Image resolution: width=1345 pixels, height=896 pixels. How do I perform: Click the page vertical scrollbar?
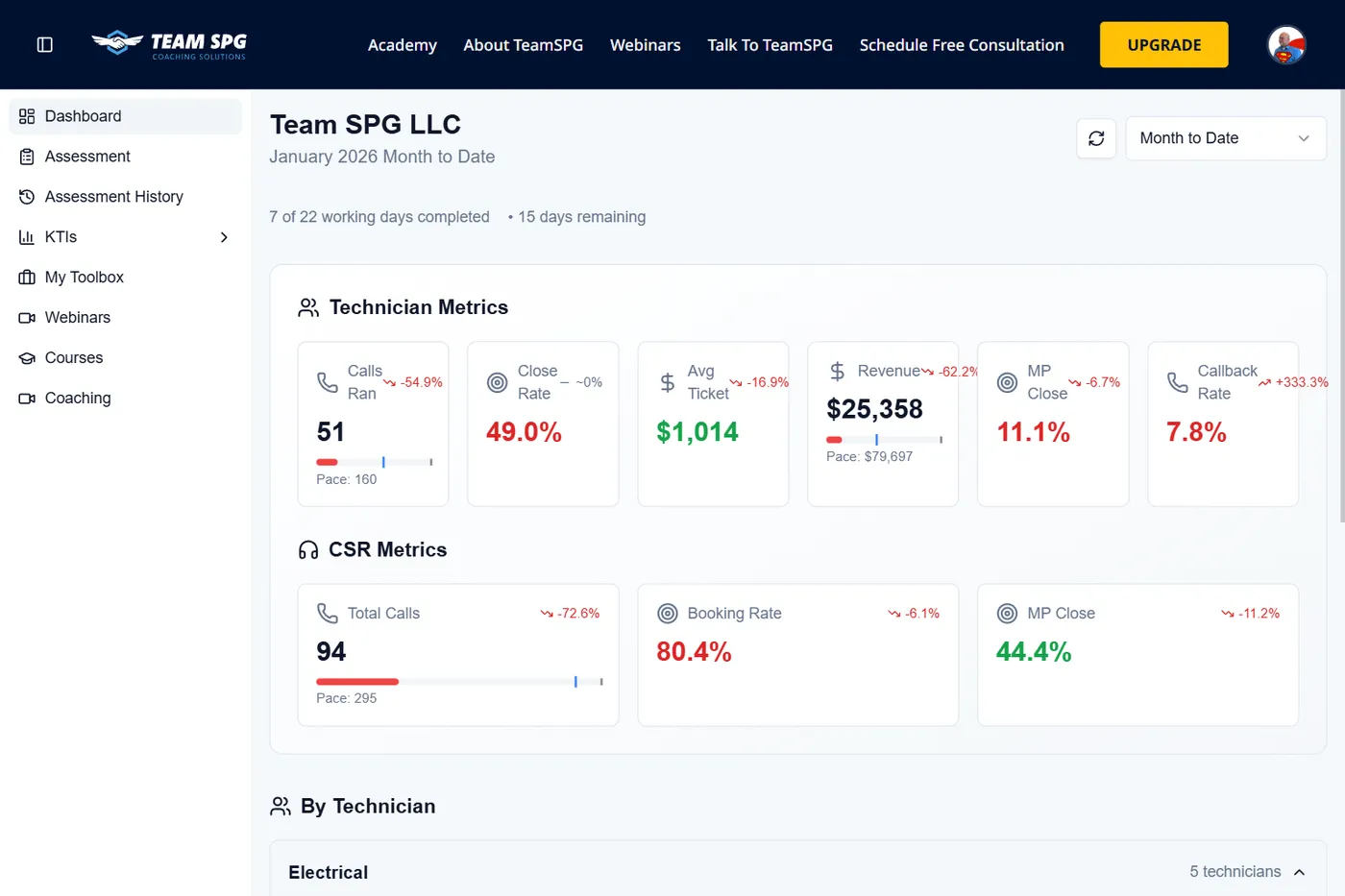point(1341,307)
